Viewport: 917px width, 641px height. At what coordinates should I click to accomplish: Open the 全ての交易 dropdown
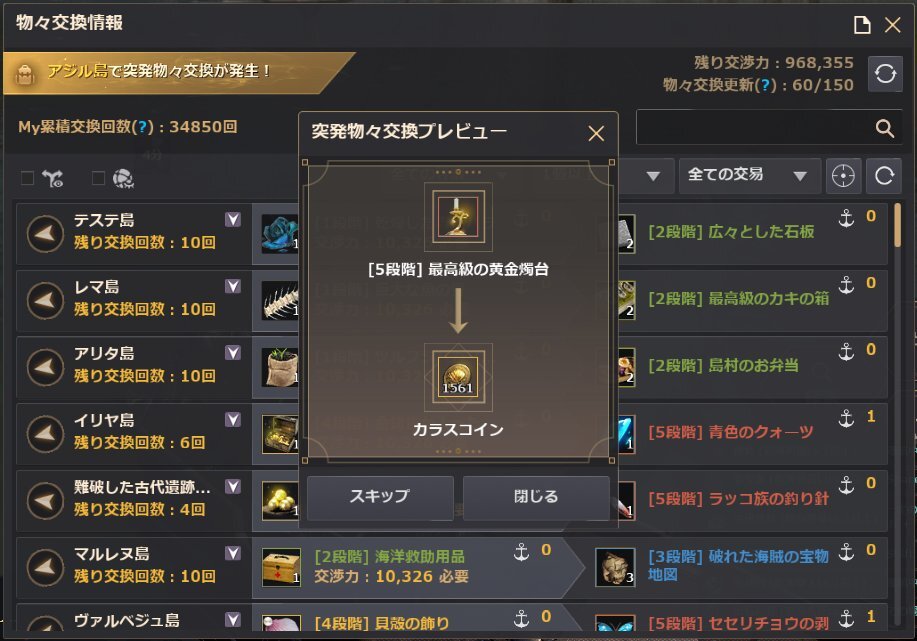[749, 175]
